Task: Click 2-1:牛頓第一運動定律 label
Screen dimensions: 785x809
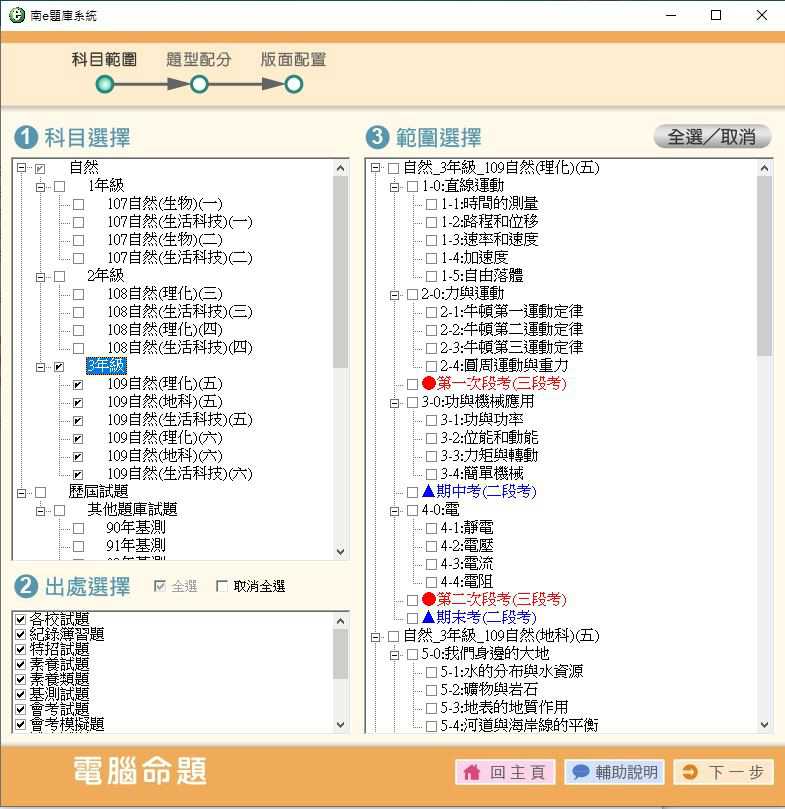Action: 511,311
